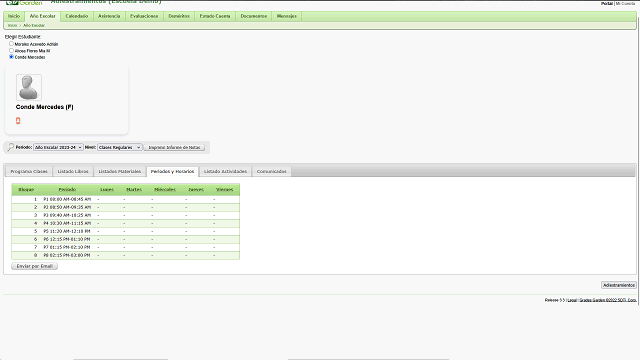Click the Inicio breadcrumb link
The image size is (640, 360).
(x=12, y=25)
